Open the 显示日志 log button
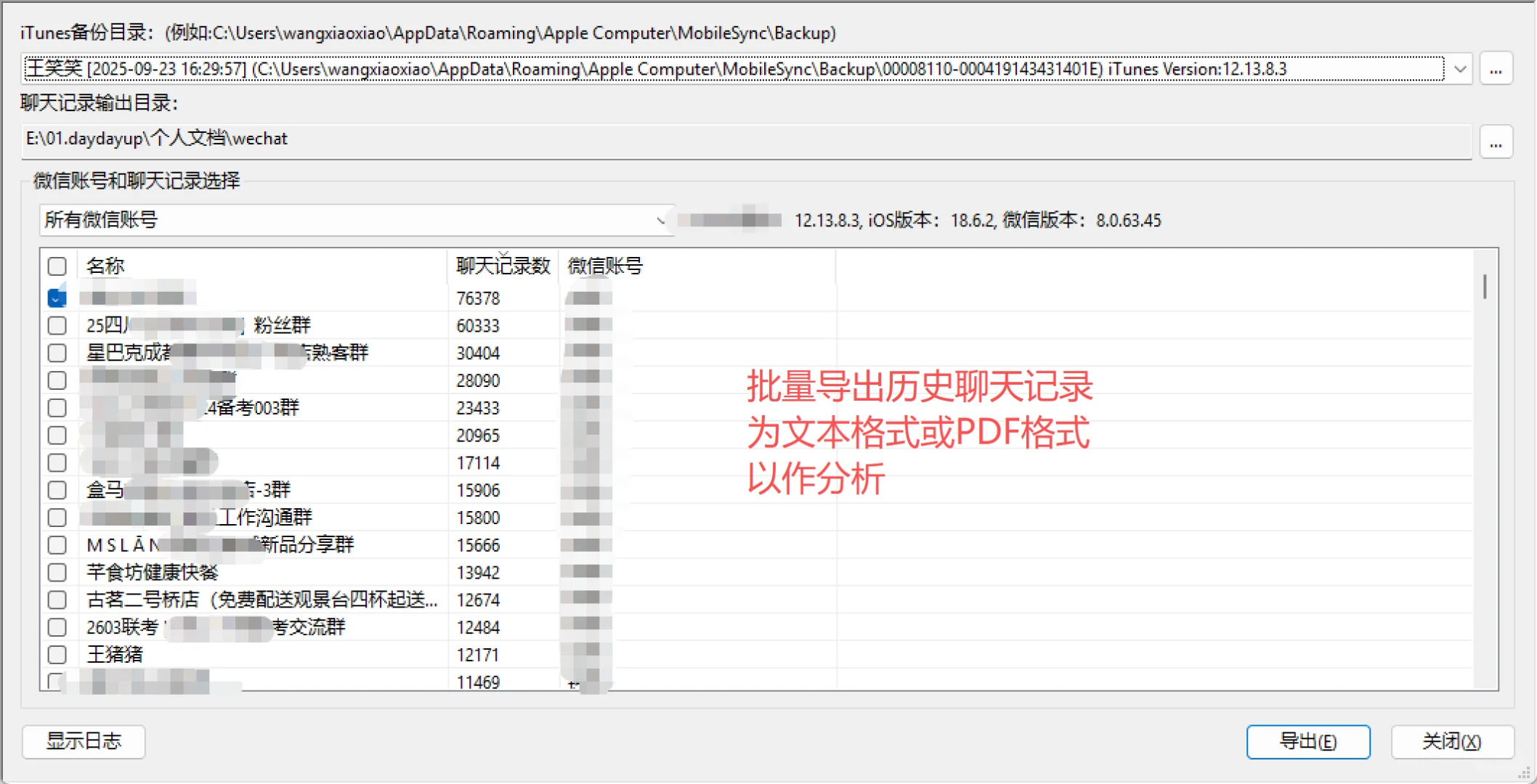Image resolution: width=1537 pixels, height=784 pixels. (84, 741)
